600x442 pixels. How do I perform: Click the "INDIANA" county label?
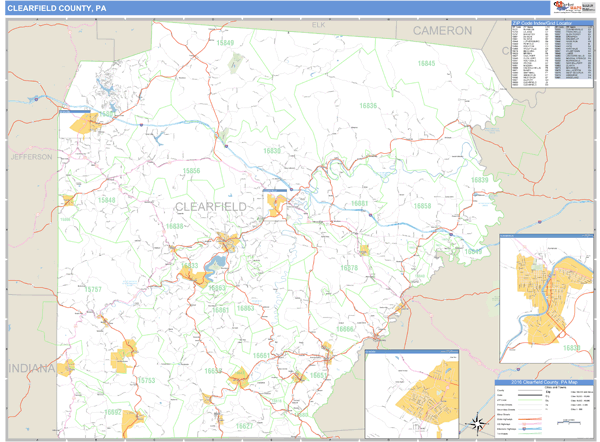click(32, 368)
